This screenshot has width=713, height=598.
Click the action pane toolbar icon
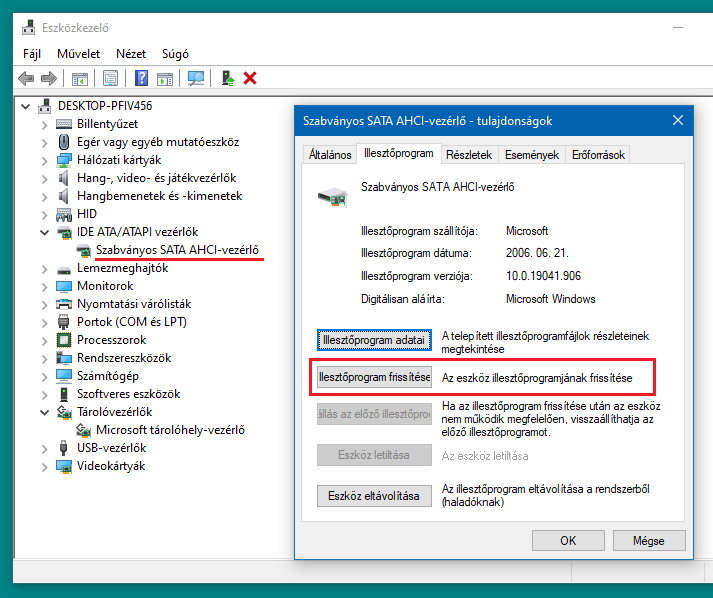[165, 79]
